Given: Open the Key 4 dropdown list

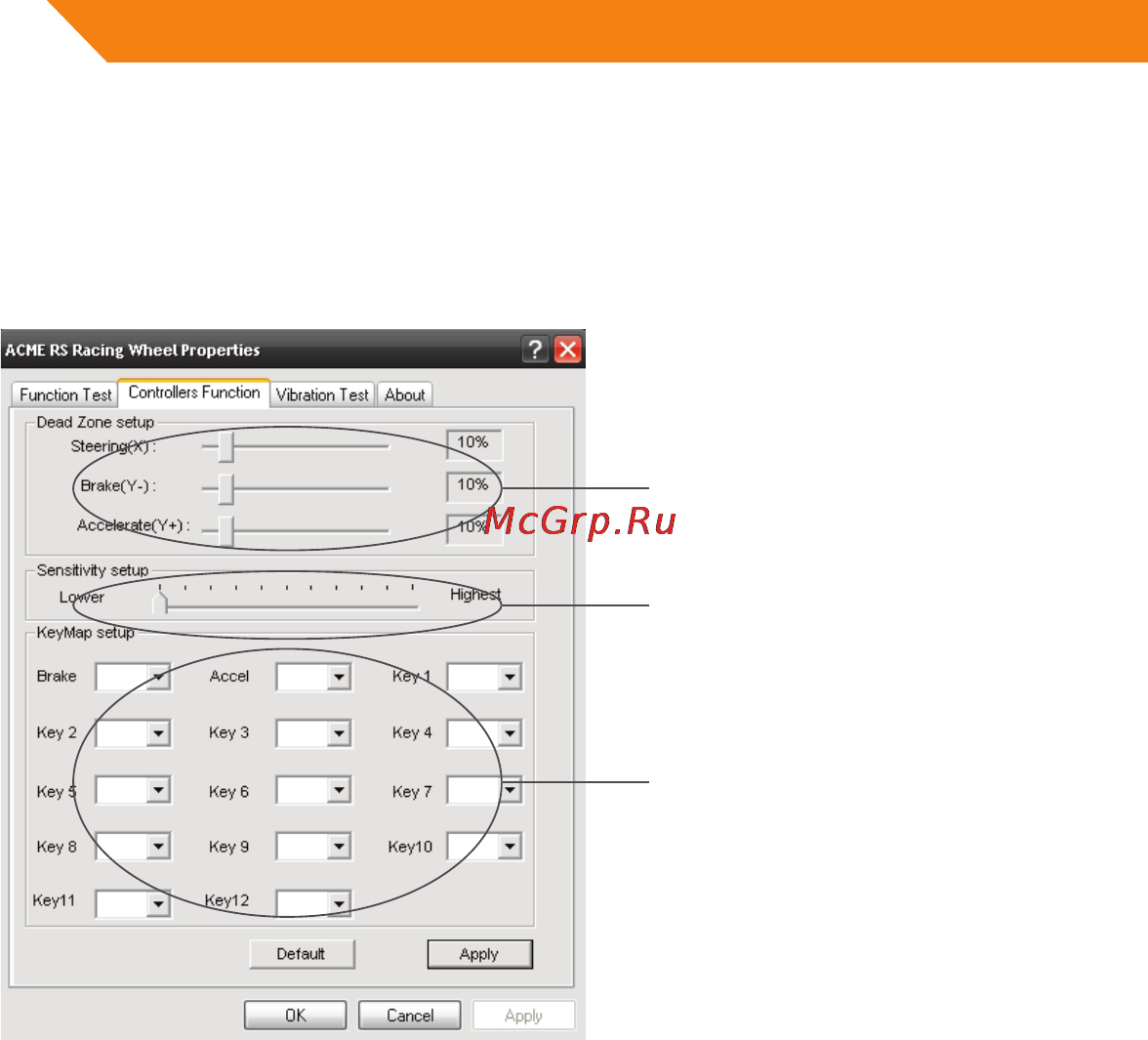Looking at the screenshot, I should [x=510, y=733].
